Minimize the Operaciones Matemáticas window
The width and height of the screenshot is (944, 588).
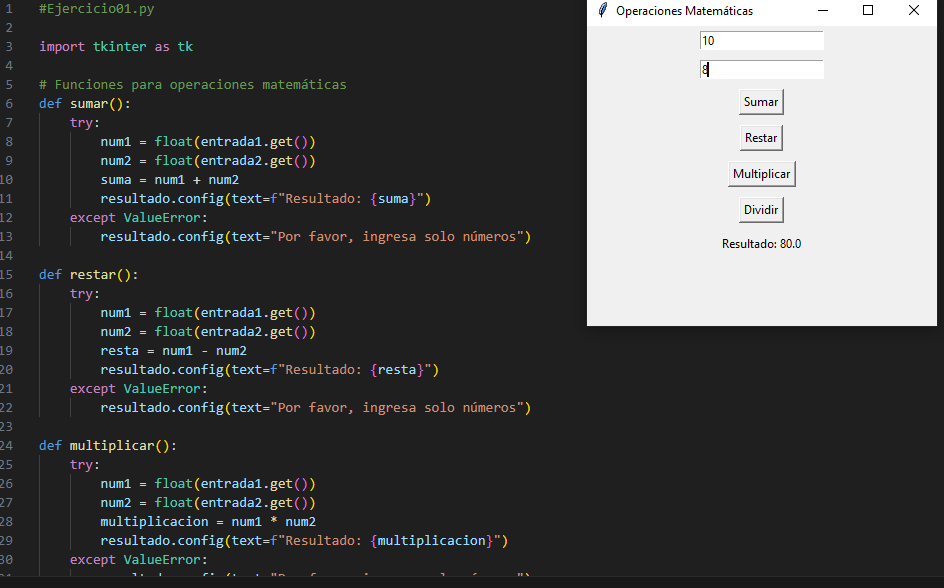823,11
